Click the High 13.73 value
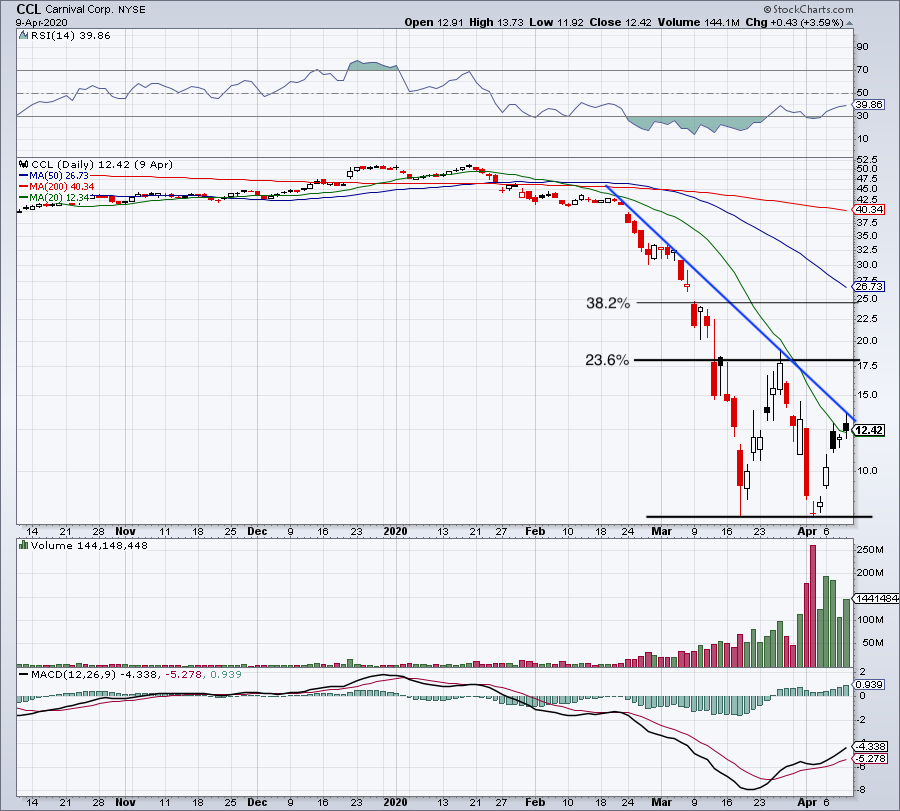The width and height of the screenshot is (900, 811). (x=496, y=22)
